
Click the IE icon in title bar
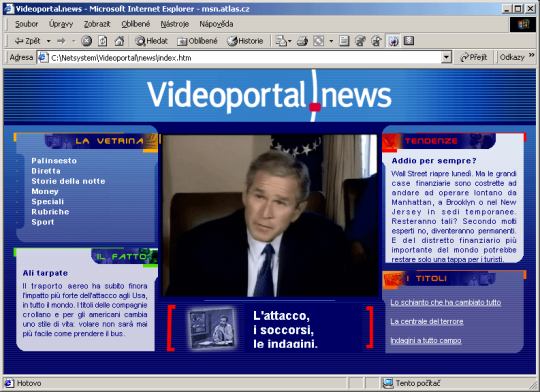[9, 9]
